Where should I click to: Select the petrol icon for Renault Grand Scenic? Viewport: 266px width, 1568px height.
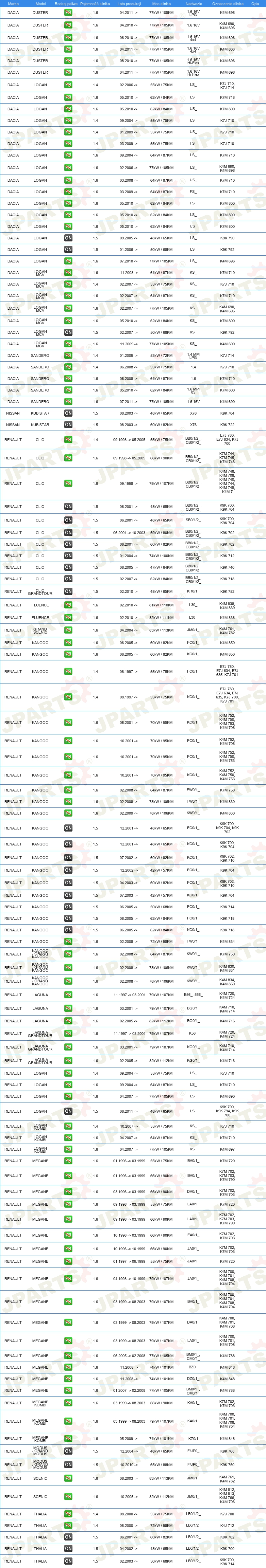[68, 631]
